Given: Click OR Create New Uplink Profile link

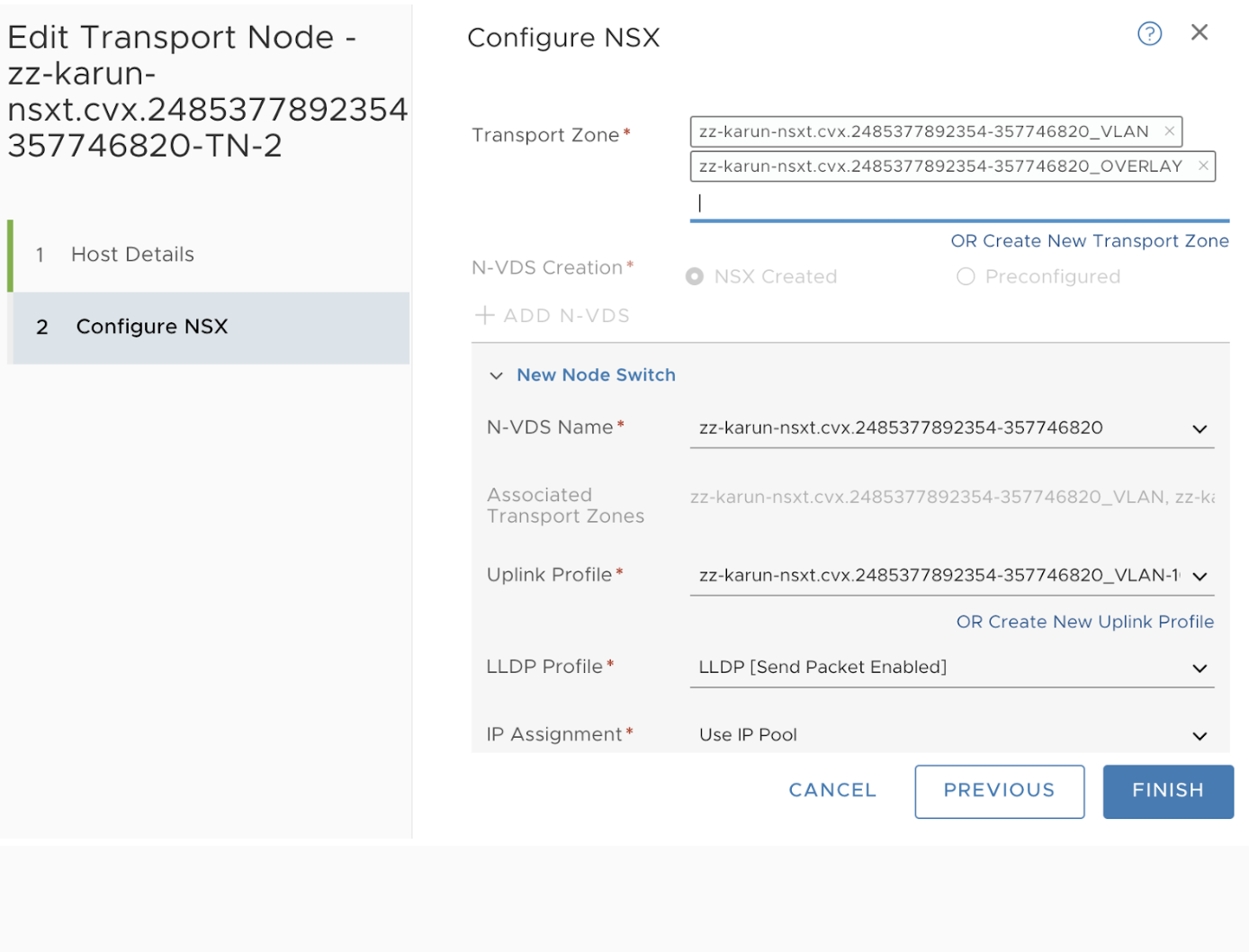Looking at the screenshot, I should tap(1084, 622).
